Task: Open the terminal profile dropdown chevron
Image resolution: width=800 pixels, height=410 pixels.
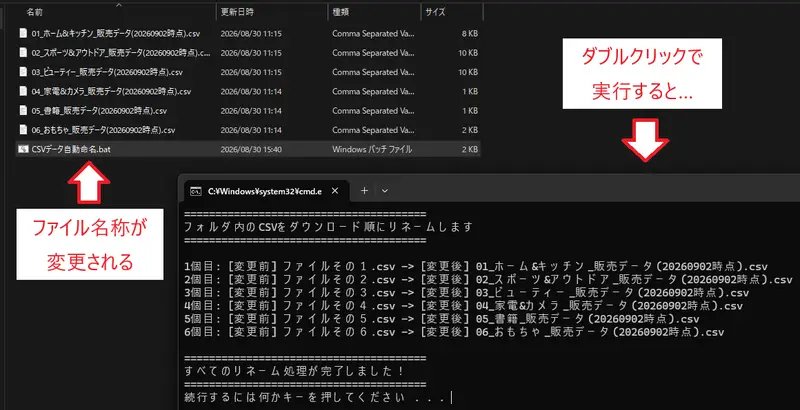Action: pyautogui.click(x=385, y=191)
